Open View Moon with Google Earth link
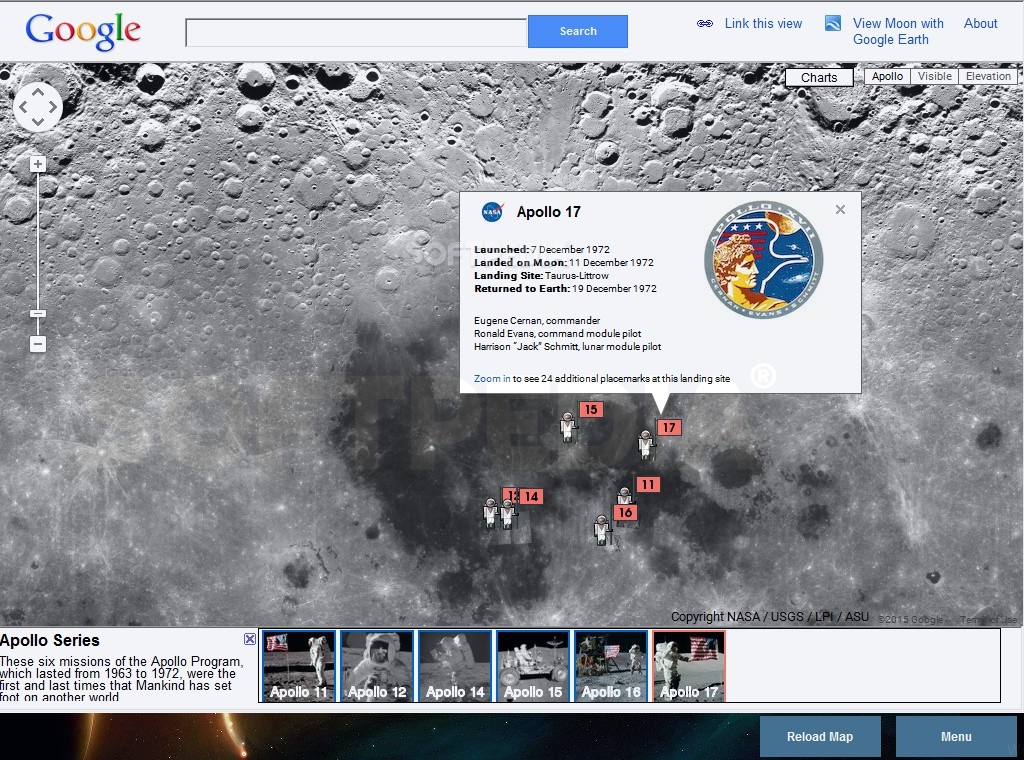This screenshot has width=1024, height=760. (x=898, y=31)
